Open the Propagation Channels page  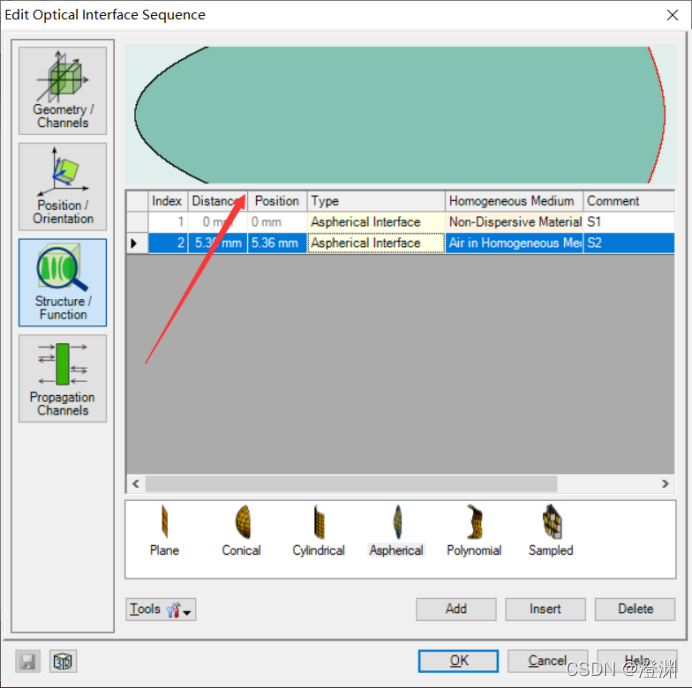[63, 379]
